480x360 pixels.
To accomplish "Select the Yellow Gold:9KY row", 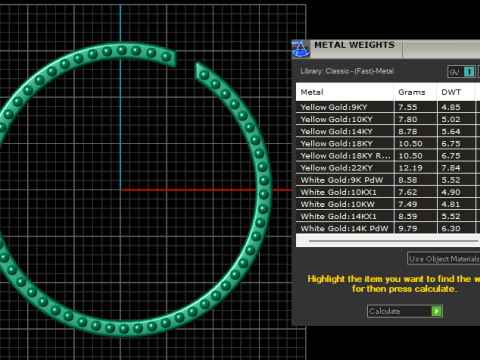I will 388,107.
